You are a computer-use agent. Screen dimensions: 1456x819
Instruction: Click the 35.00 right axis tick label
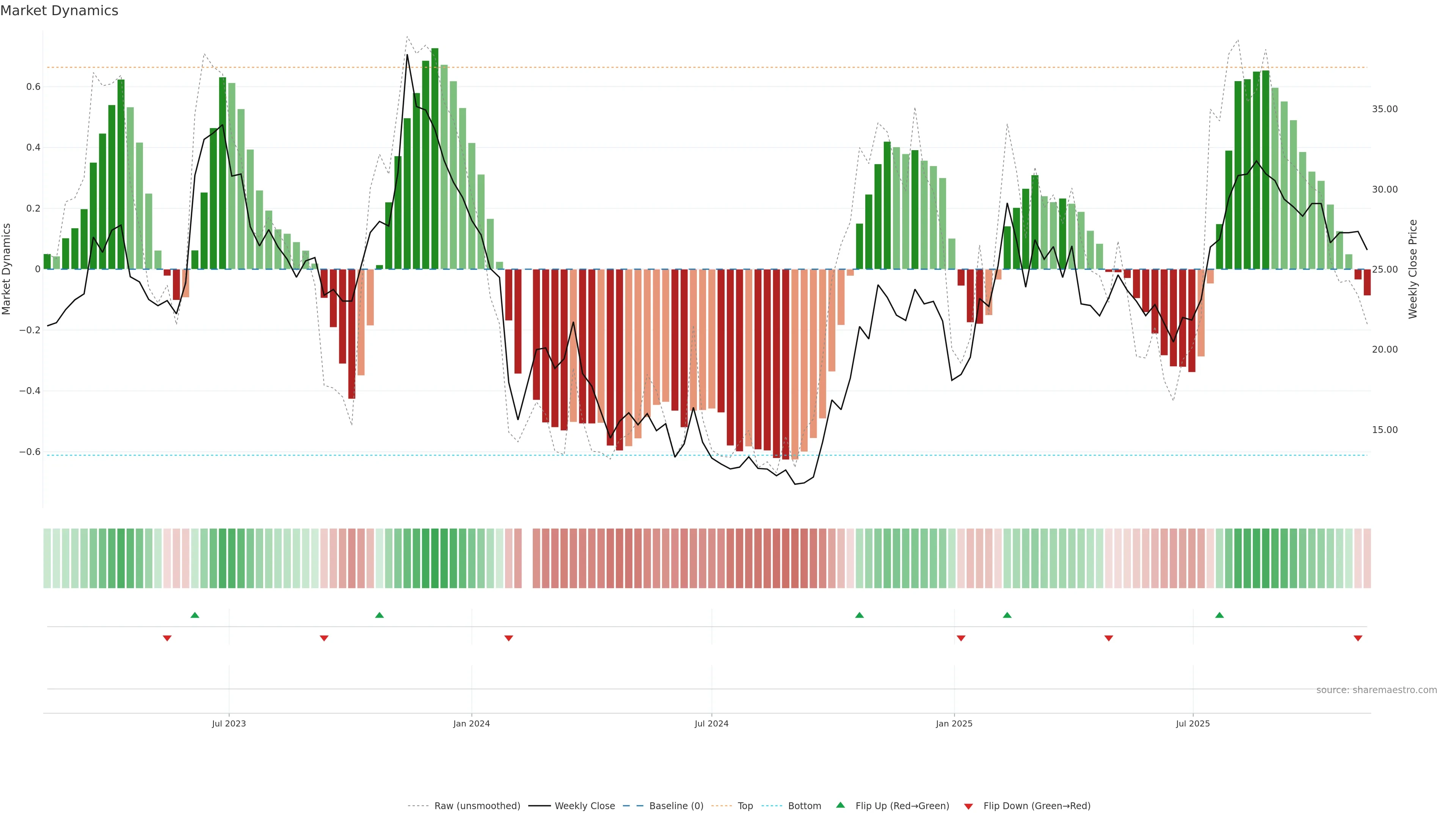click(x=1384, y=109)
